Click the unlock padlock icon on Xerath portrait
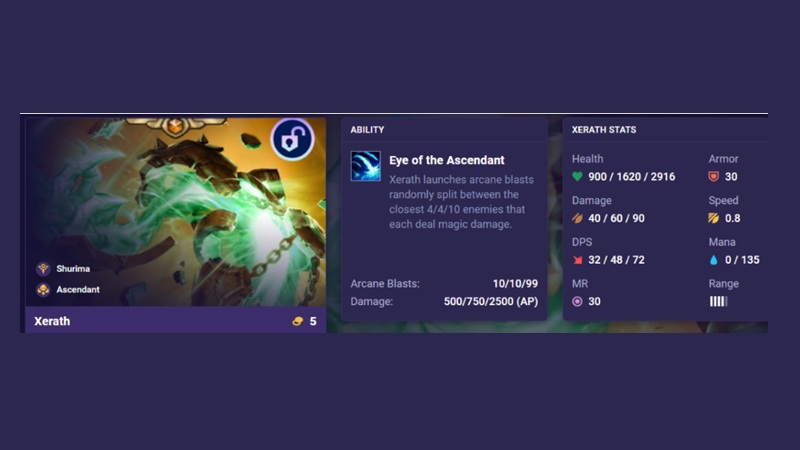The height and width of the screenshot is (450, 800). [x=292, y=139]
